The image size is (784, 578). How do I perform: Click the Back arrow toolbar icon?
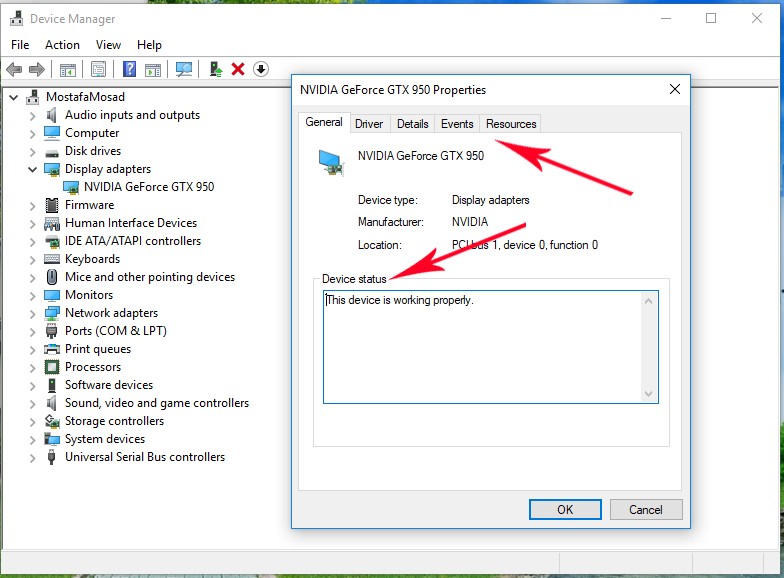(14, 69)
